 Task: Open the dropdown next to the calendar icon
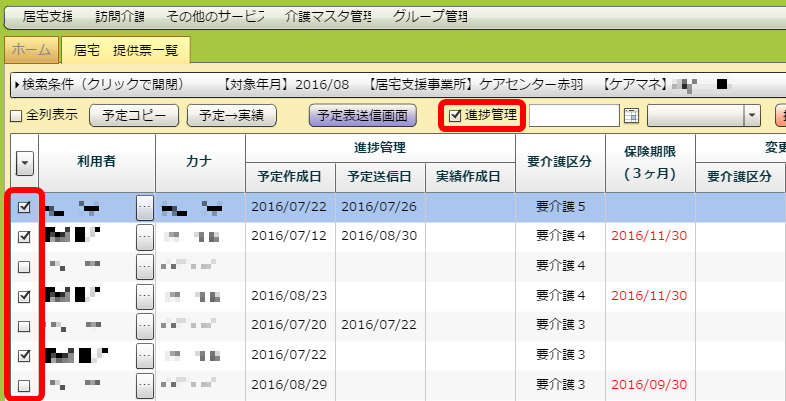click(x=752, y=116)
